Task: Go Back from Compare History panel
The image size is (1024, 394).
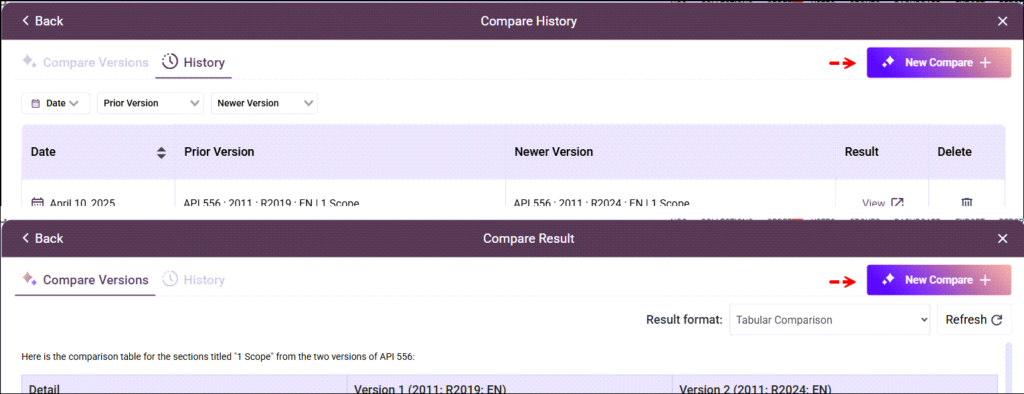Action: (42, 21)
